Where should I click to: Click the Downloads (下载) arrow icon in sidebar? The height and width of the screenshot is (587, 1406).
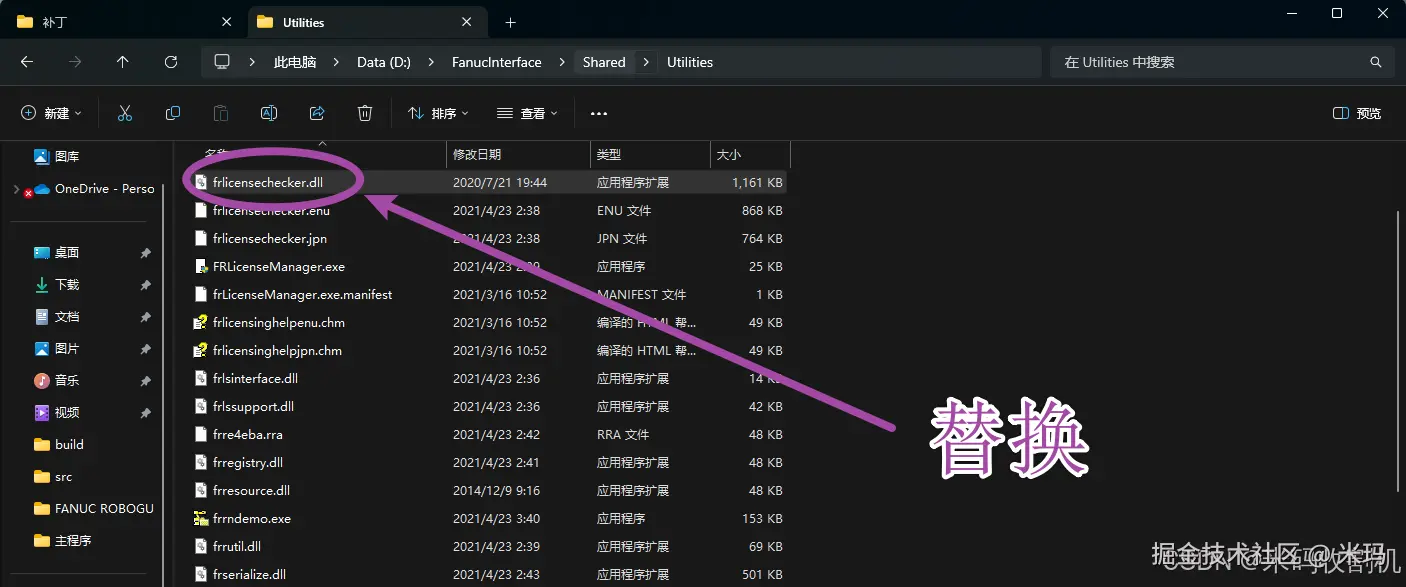[41, 284]
